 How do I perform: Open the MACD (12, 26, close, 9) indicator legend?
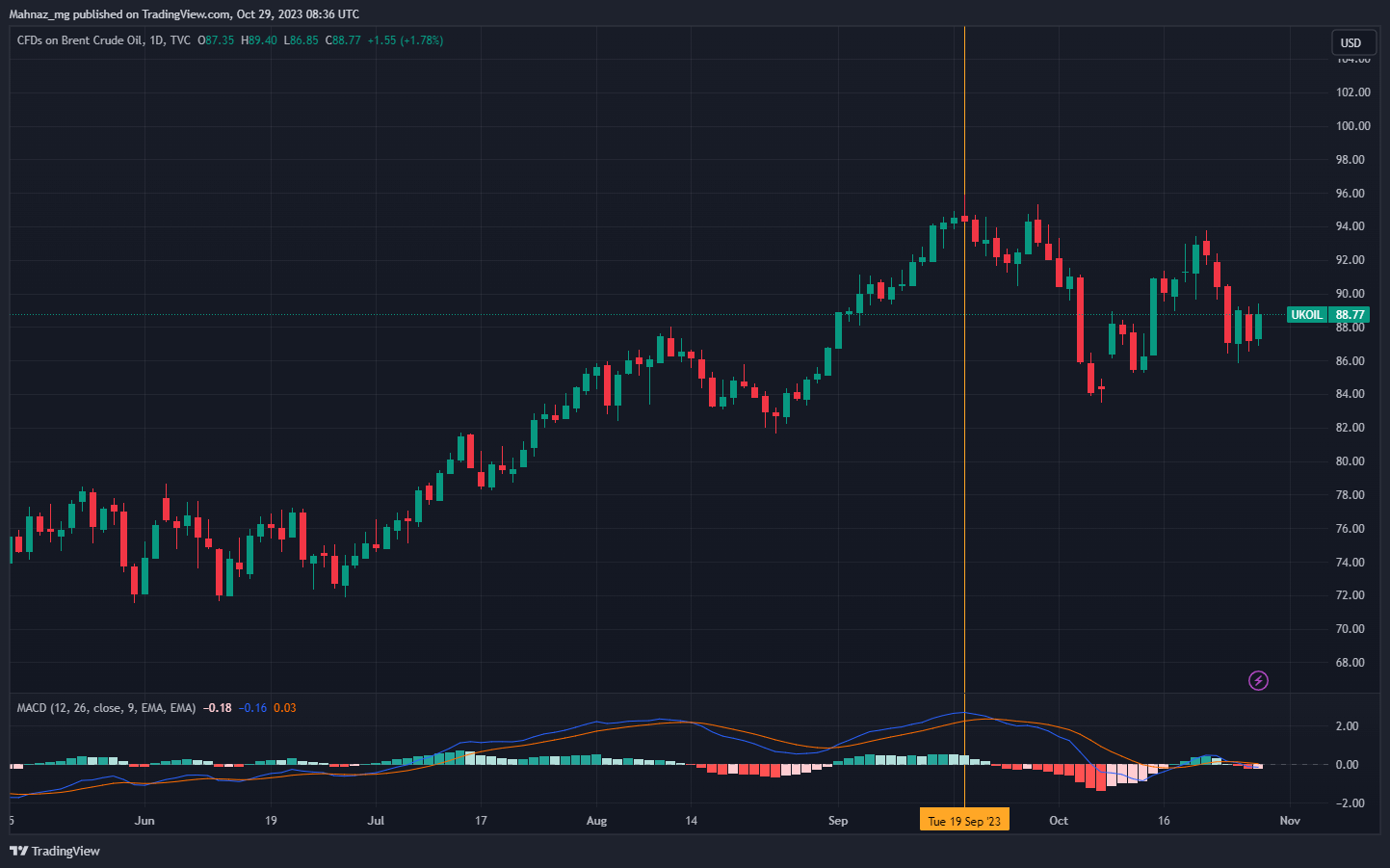pos(106,708)
